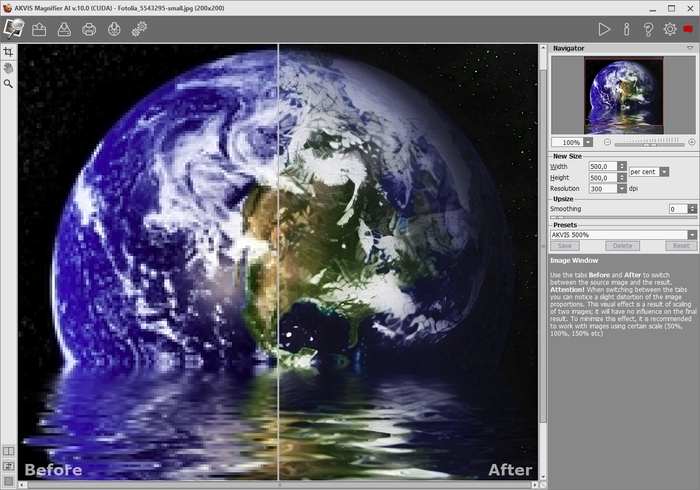Run processing with the play button
Image resolution: width=700 pixels, height=490 pixels.
click(604, 29)
